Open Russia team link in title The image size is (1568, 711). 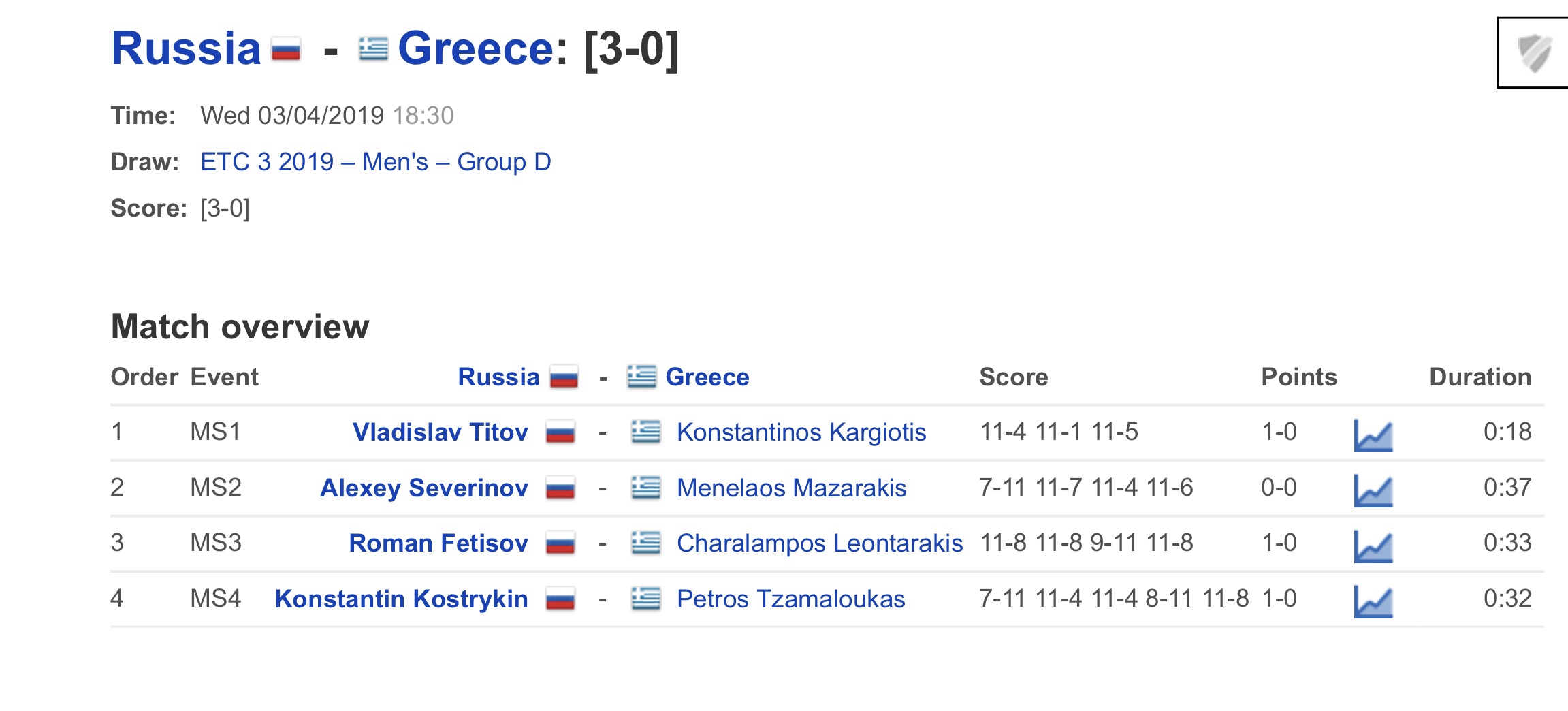click(x=186, y=48)
